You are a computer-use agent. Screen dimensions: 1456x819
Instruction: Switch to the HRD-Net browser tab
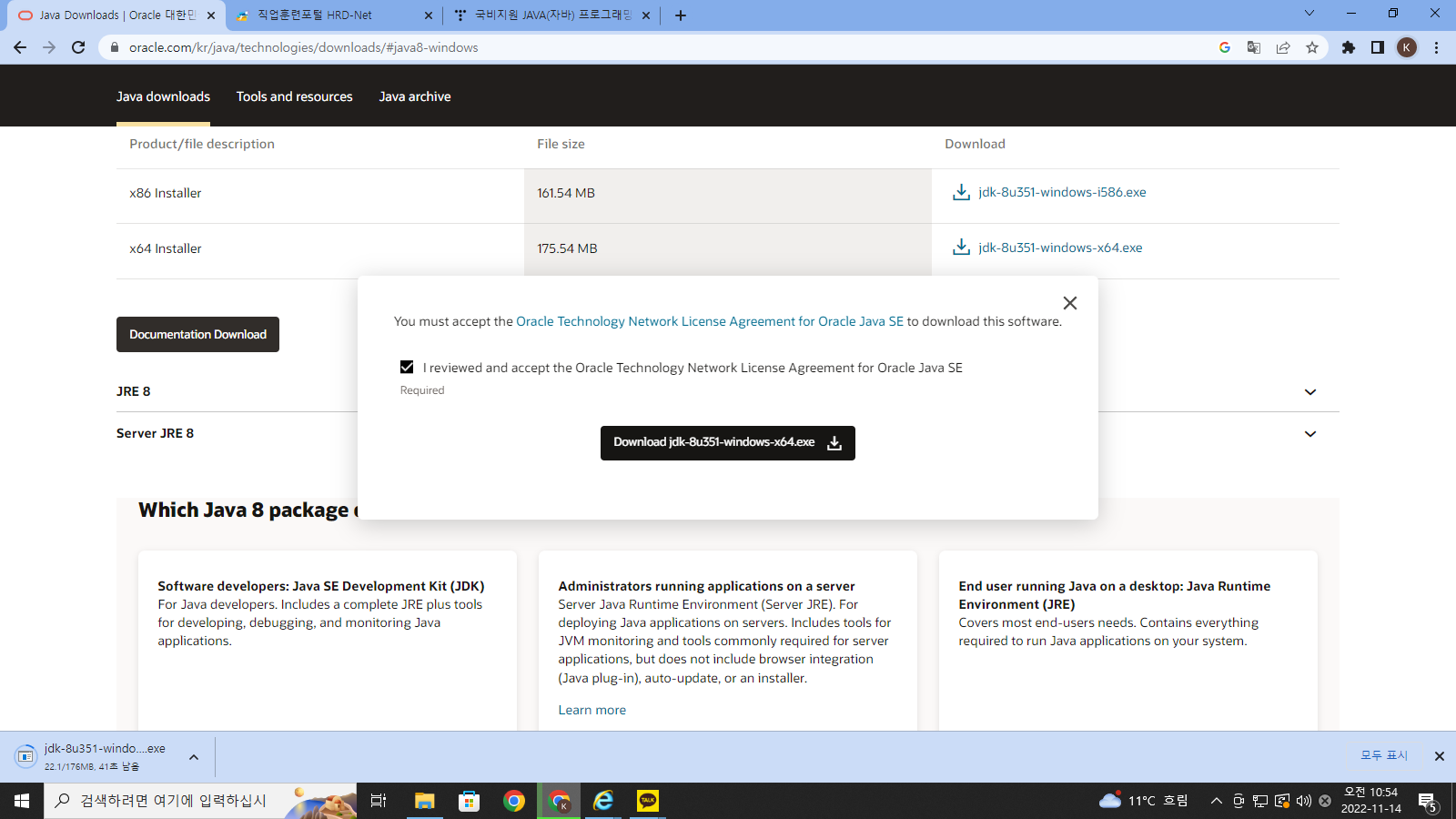click(333, 15)
